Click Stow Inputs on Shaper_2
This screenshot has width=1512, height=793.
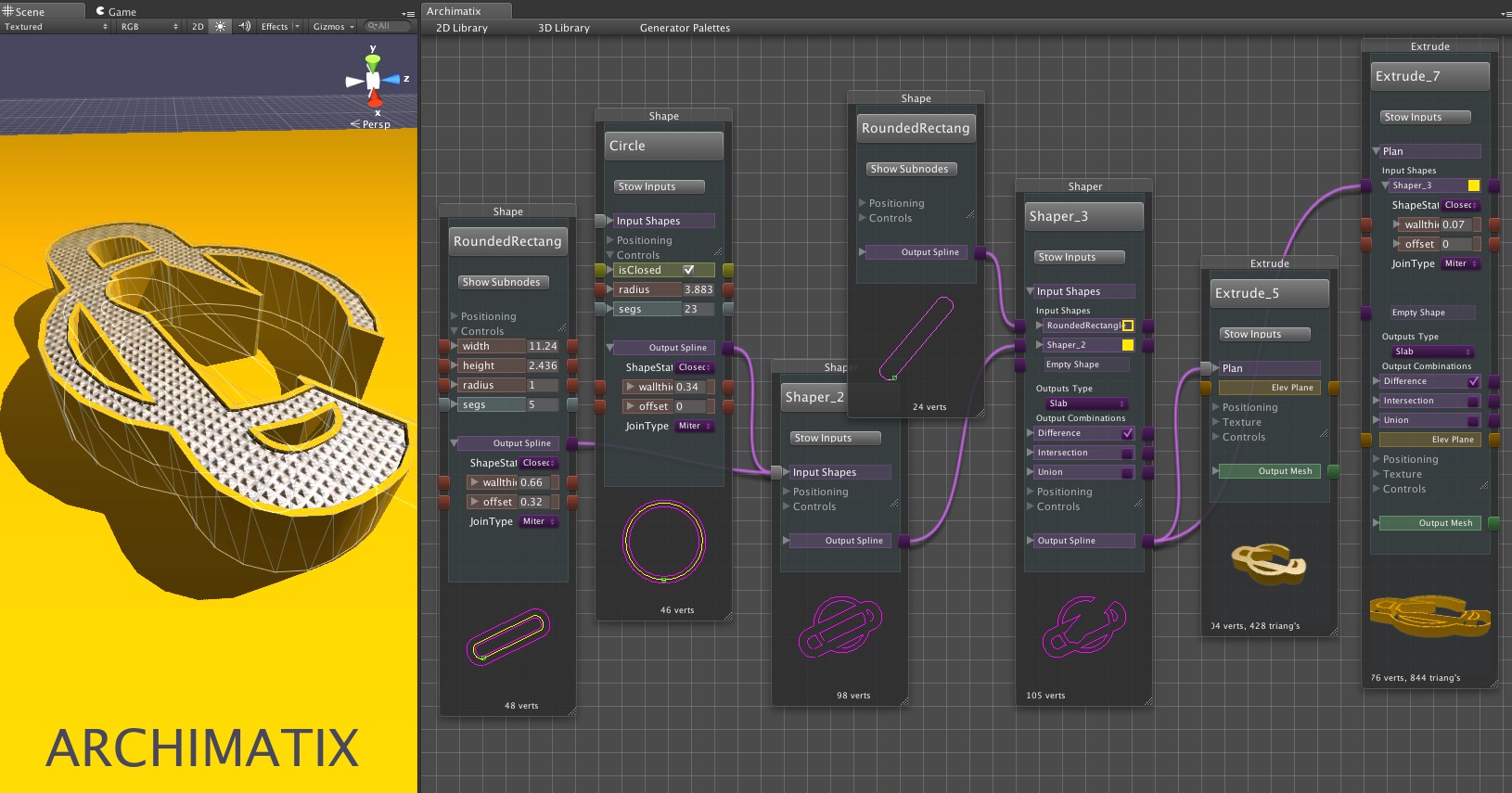coord(836,438)
